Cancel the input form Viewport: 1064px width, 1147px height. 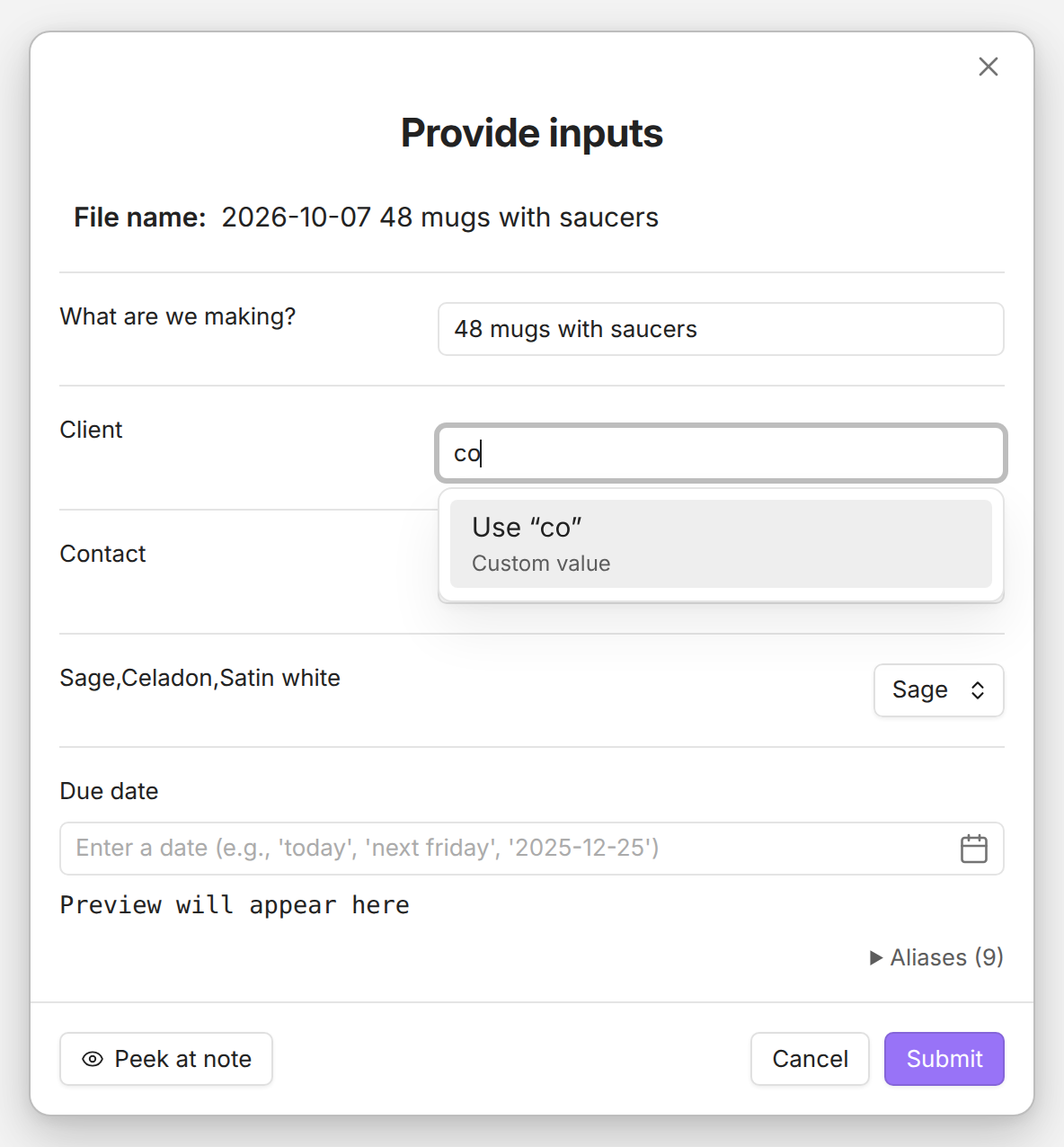coord(810,1059)
